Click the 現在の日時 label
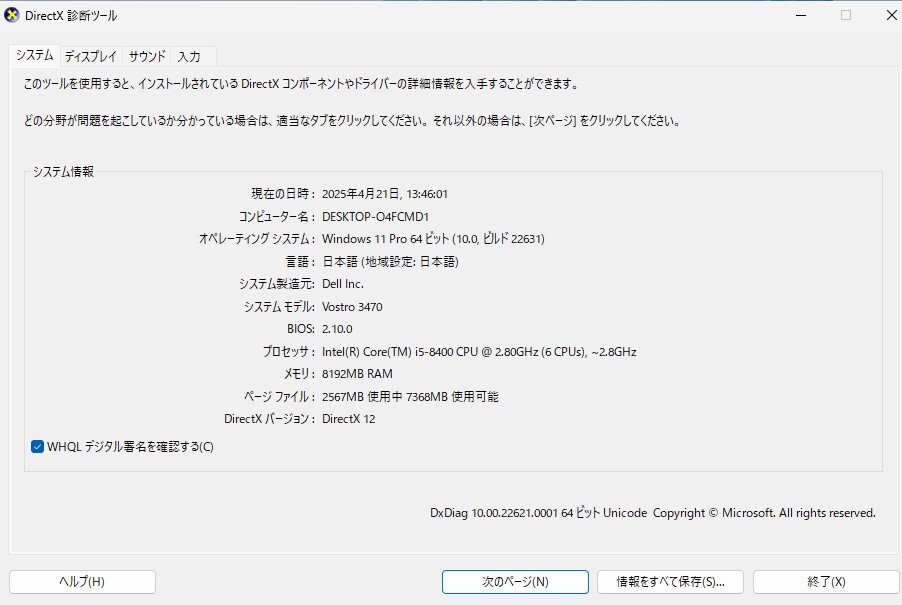This screenshot has width=902, height=605. [282, 194]
